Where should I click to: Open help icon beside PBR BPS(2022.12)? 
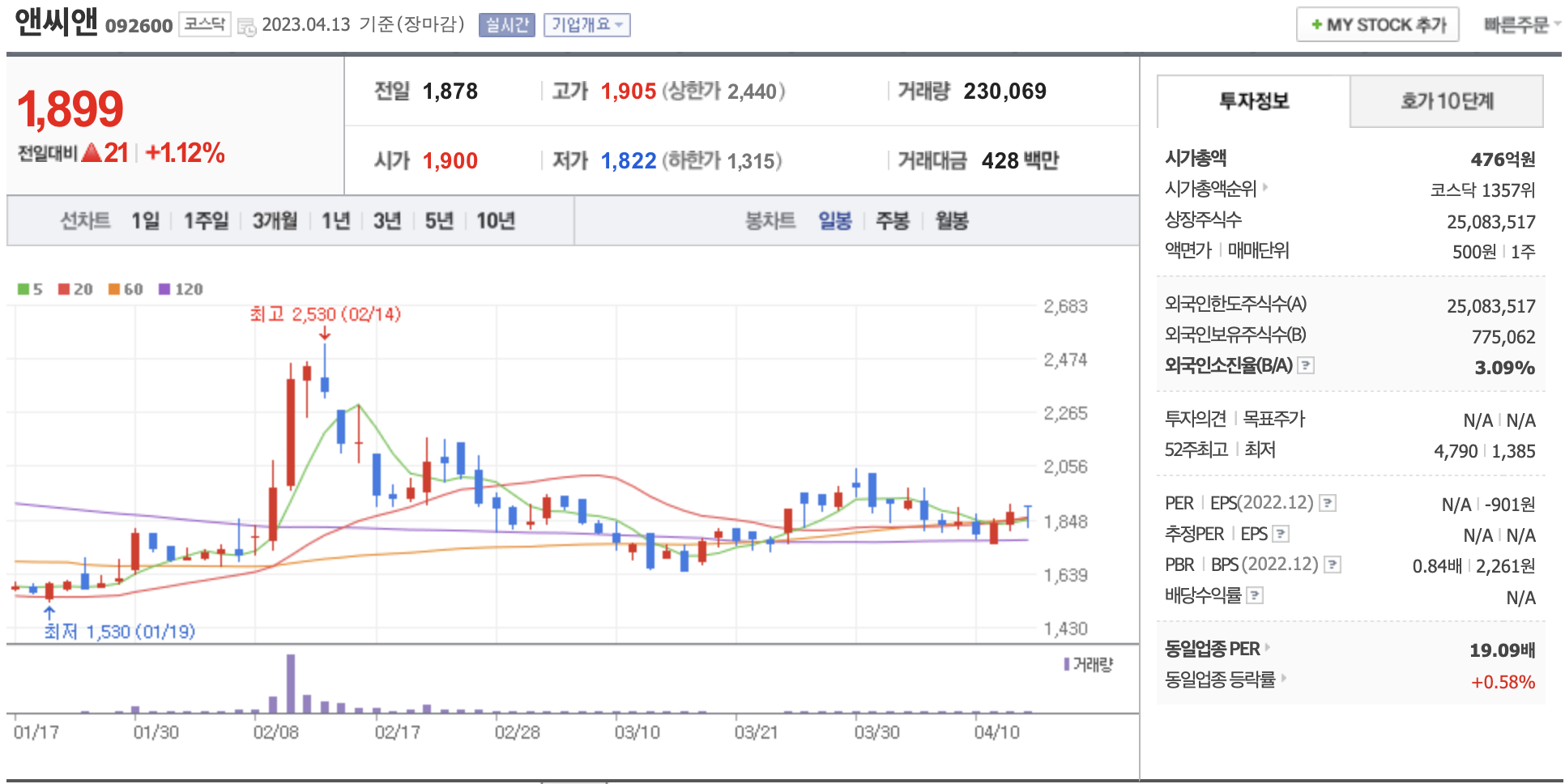(1333, 565)
